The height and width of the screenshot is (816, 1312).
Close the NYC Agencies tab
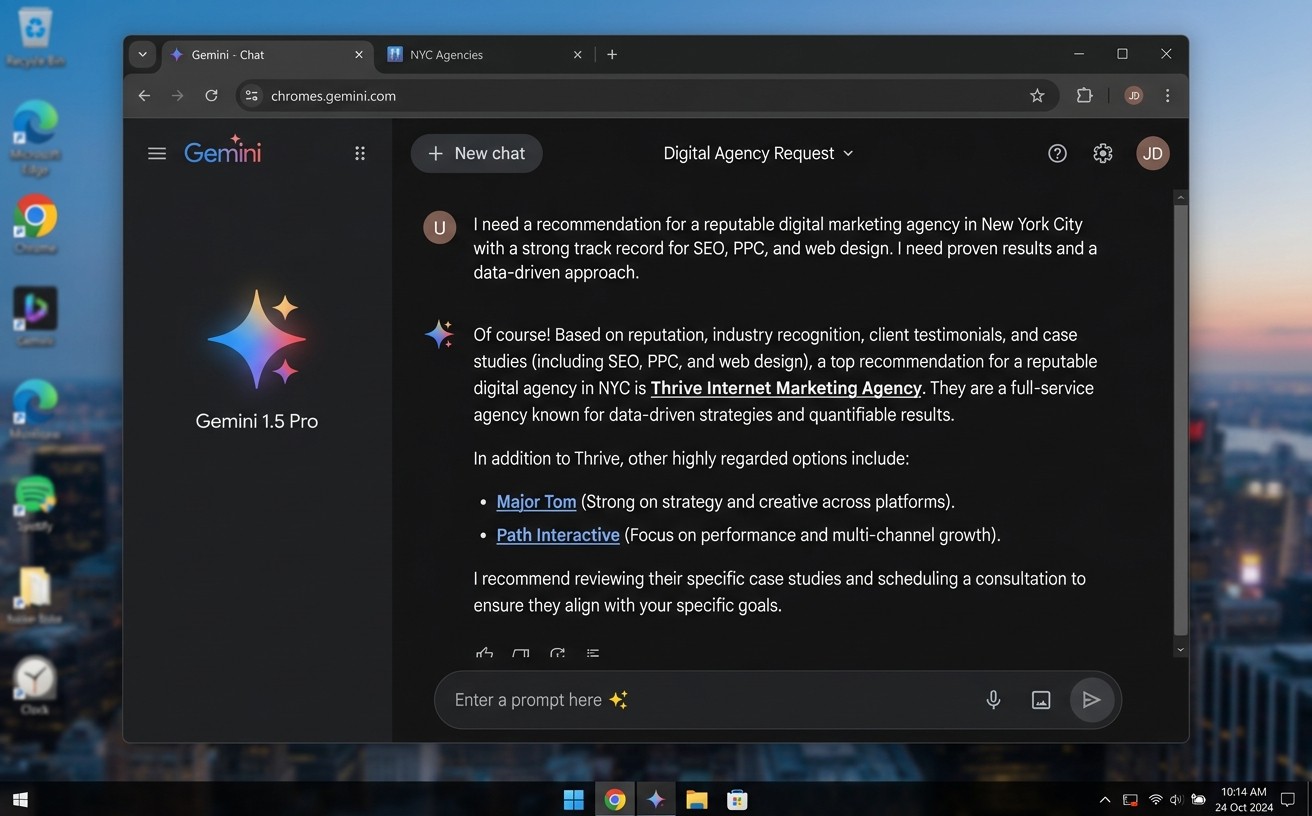point(577,55)
